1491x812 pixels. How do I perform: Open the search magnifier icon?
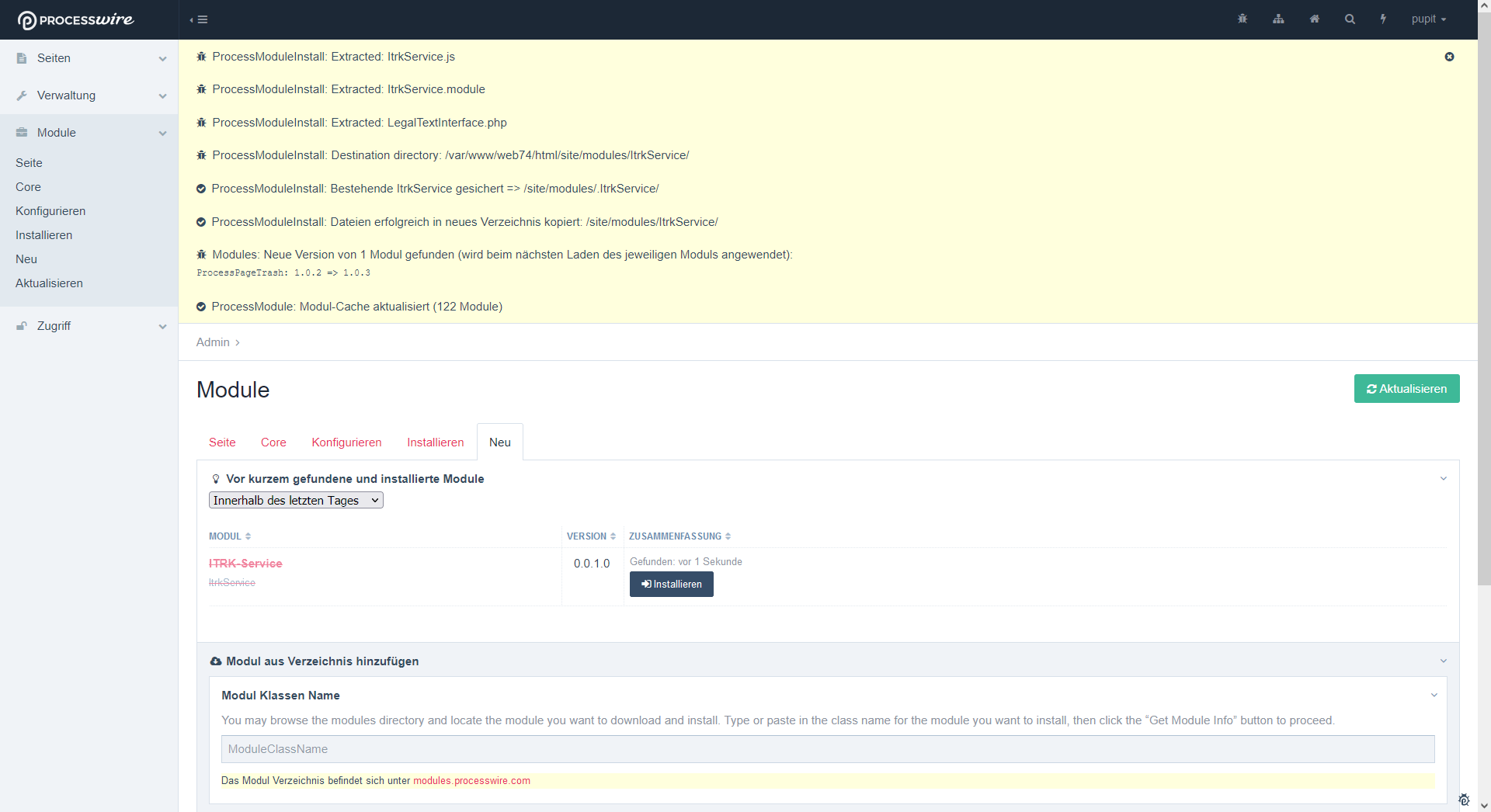(x=1350, y=19)
